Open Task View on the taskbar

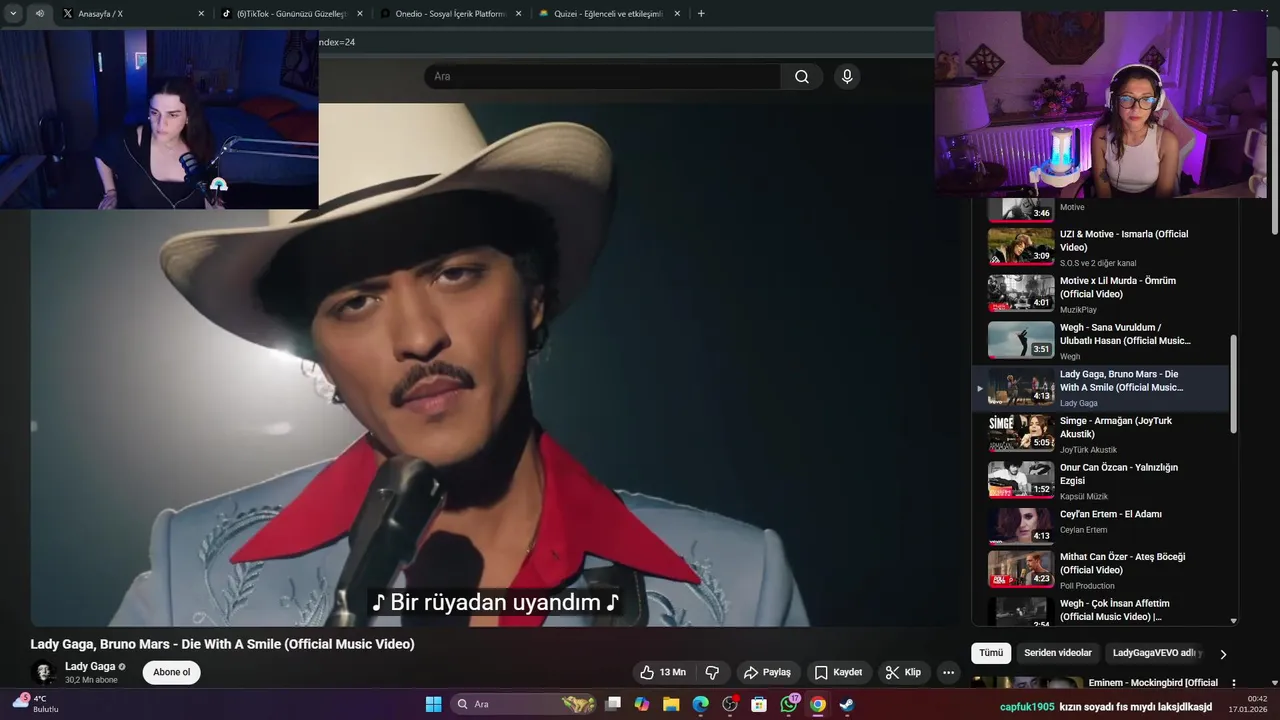pos(614,704)
